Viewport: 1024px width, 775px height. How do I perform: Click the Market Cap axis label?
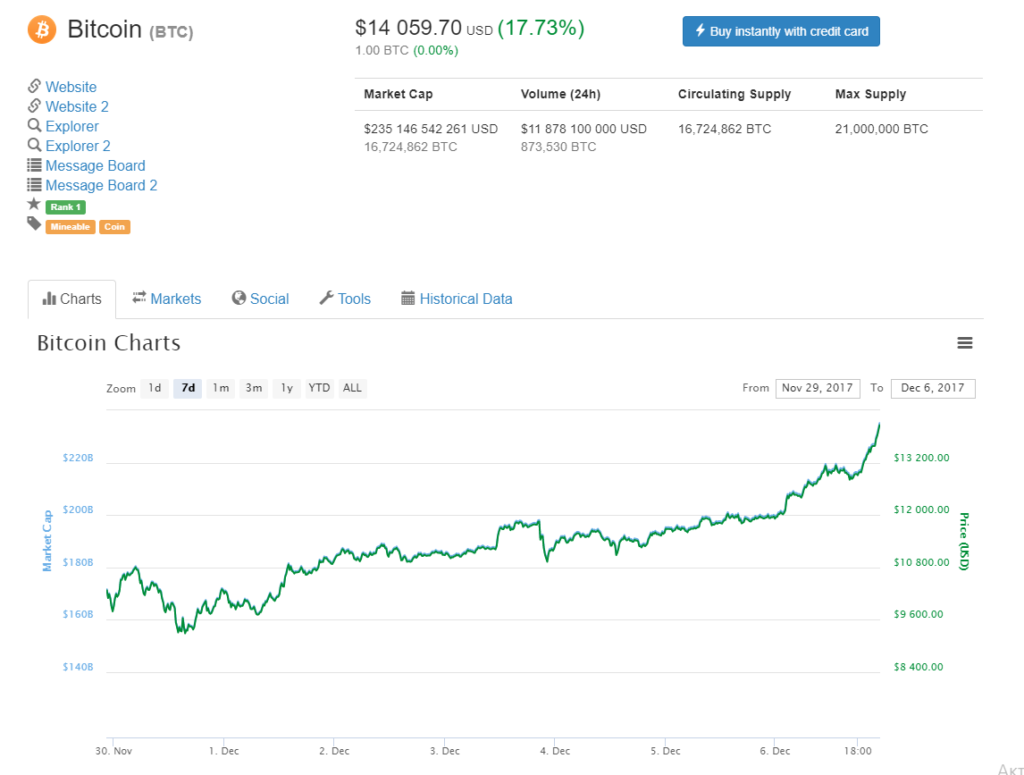pos(47,541)
